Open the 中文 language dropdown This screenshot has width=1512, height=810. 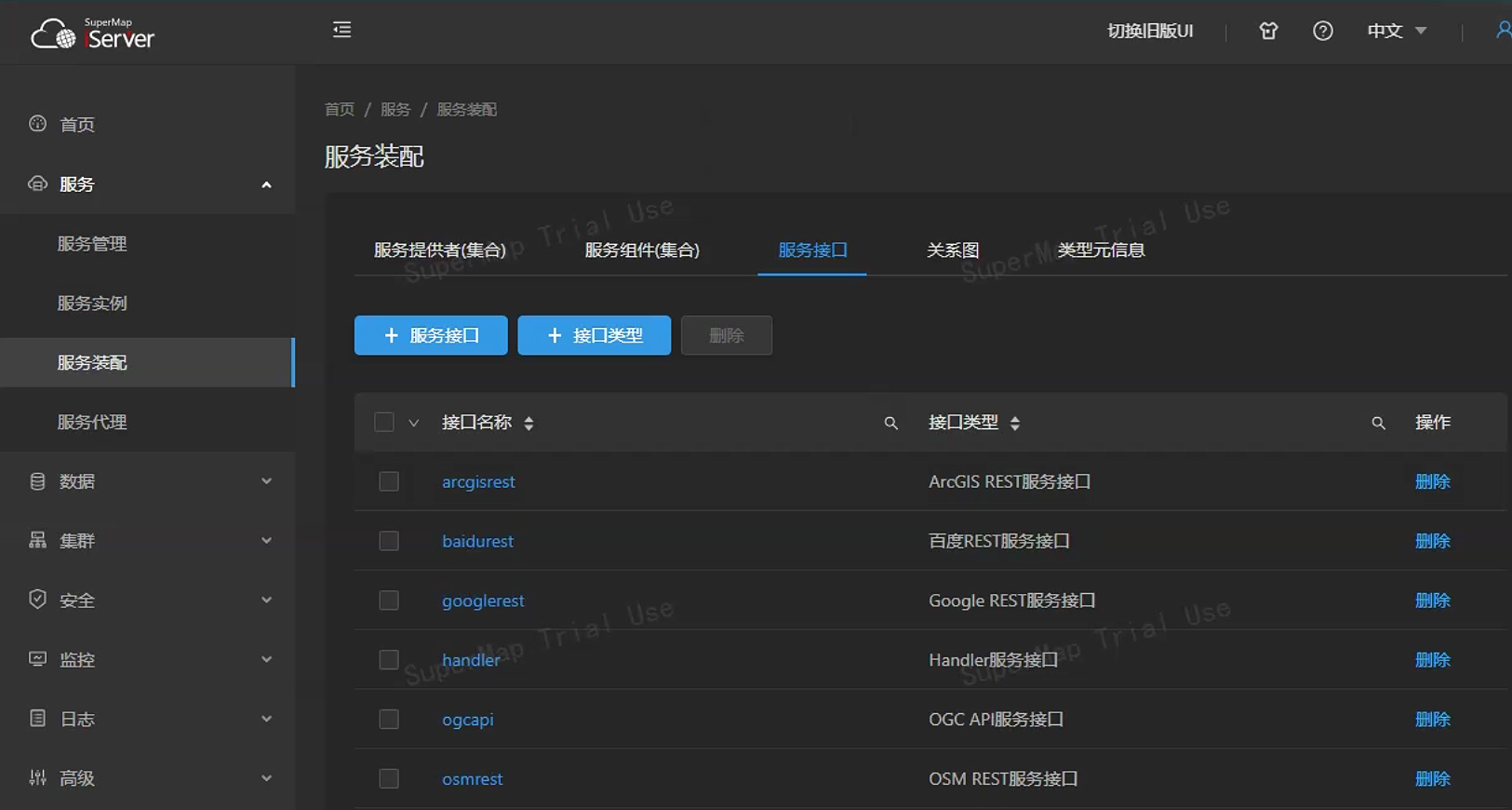coord(1397,31)
